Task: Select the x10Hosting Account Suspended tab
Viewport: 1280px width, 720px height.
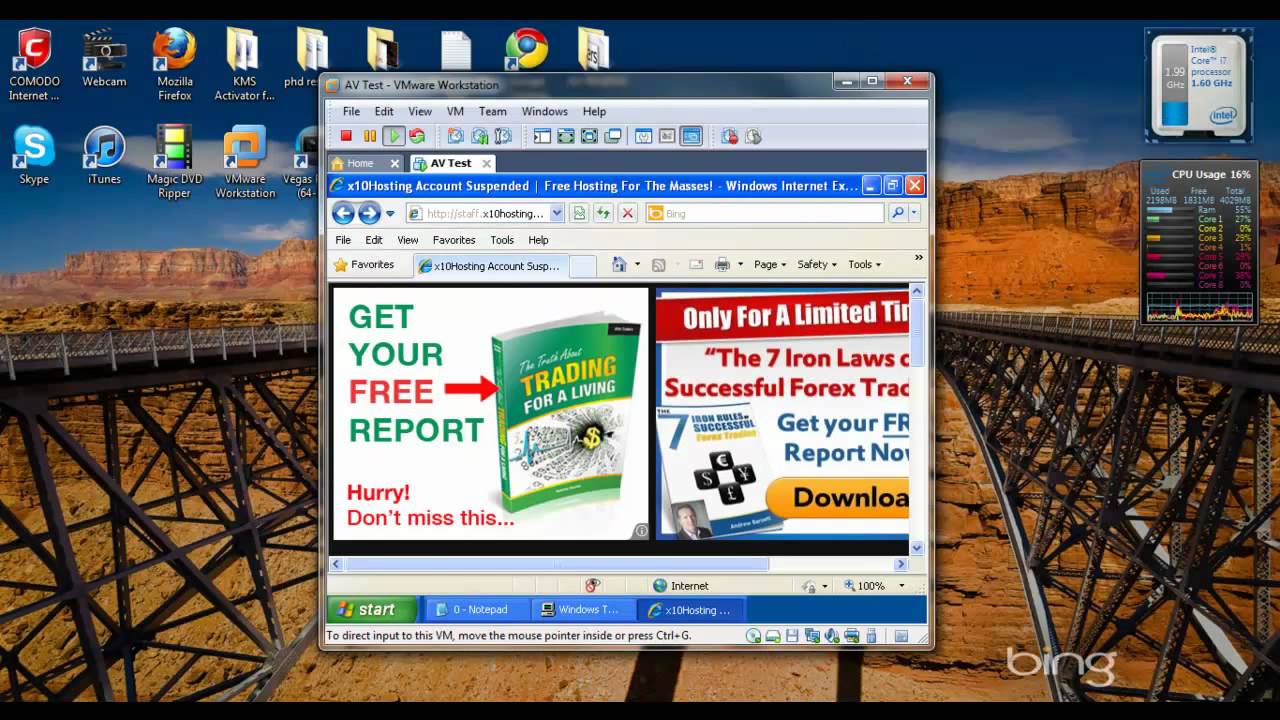Action: coord(491,266)
